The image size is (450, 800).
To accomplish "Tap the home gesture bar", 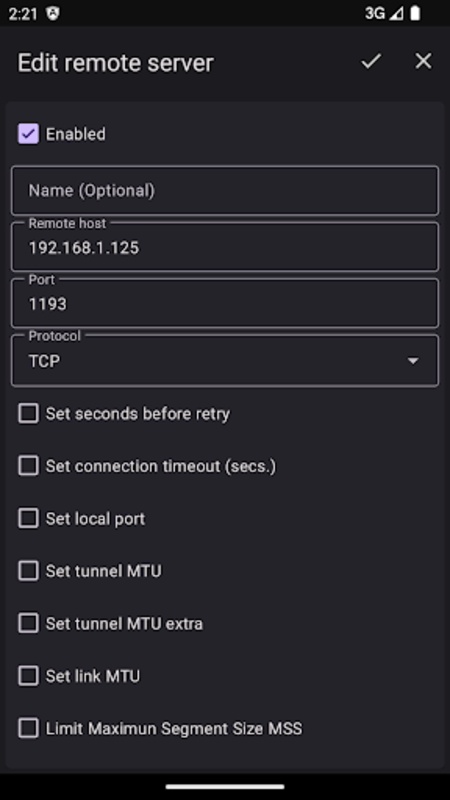I will tap(225, 787).
